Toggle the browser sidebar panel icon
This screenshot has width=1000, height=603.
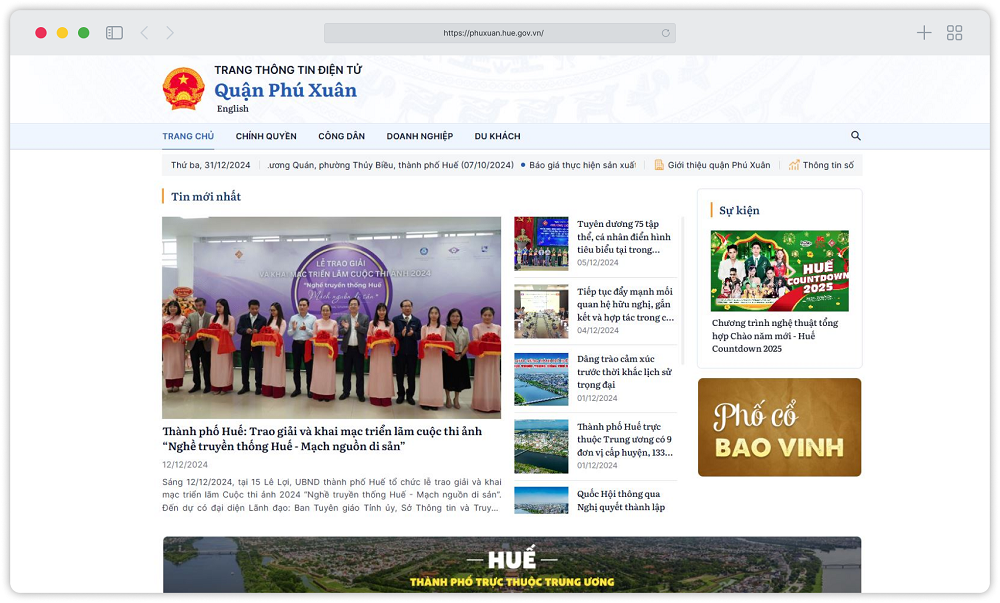114,33
